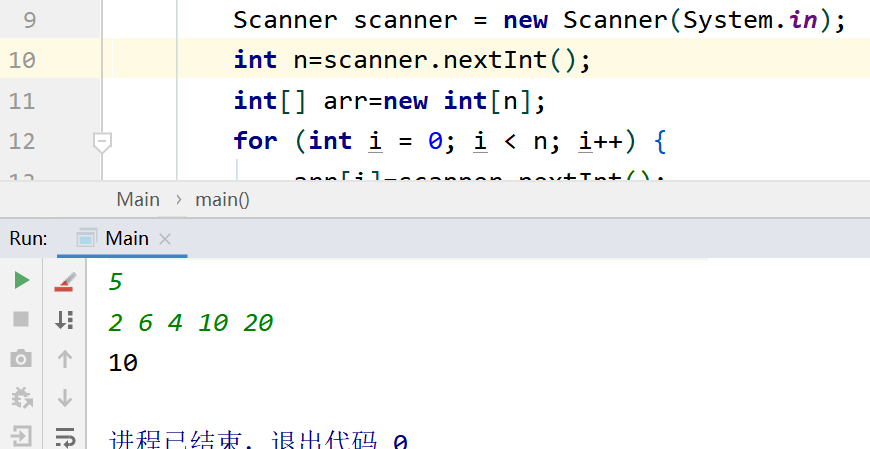Image resolution: width=870 pixels, height=449 pixels.
Task: Toggle the console sort lines icon
Action: tap(65, 320)
